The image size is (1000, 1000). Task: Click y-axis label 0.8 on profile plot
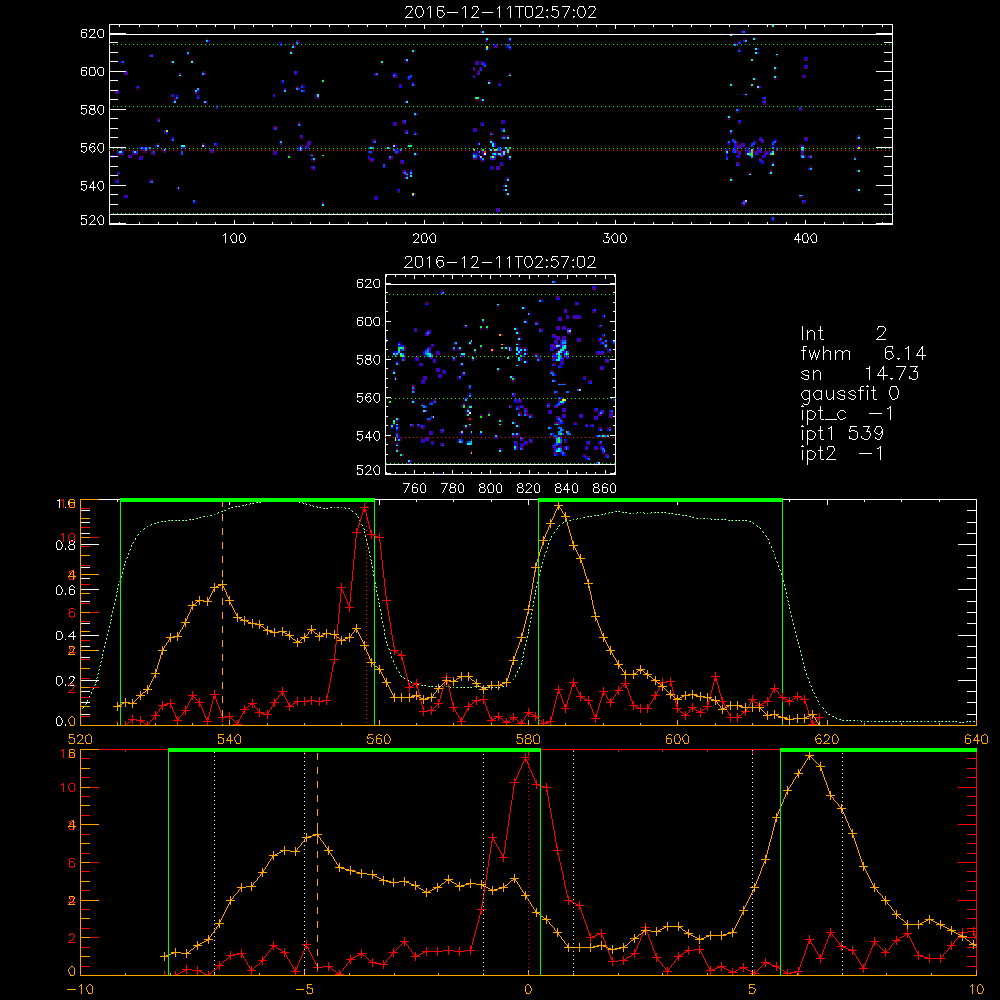pyautogui.click(x=66, y=545)
